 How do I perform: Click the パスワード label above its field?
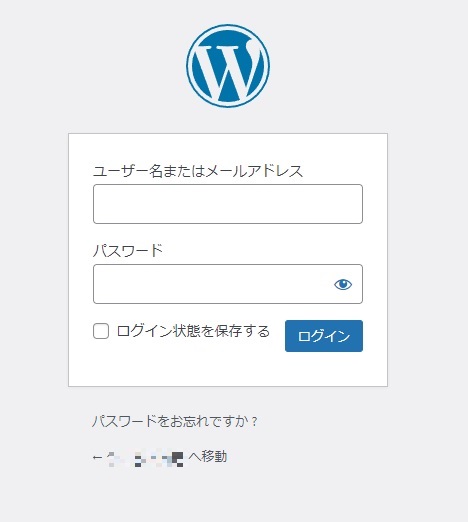pyautogui.click(x=128, y=251)
